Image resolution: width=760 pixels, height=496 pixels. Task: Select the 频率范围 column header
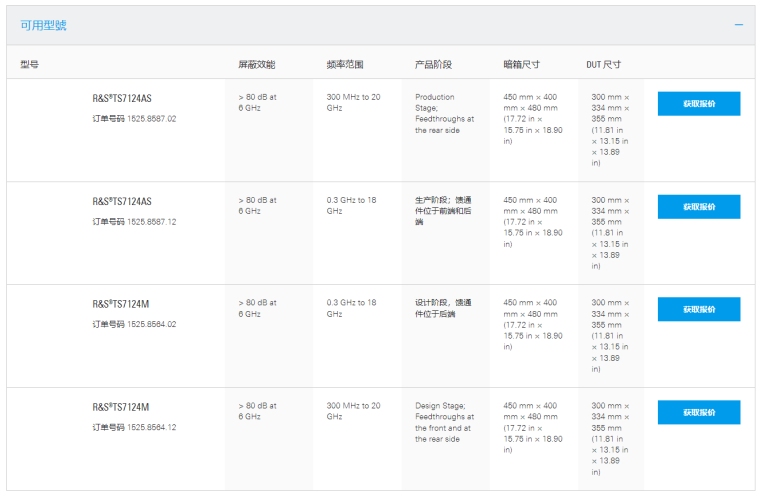[345, 65]
